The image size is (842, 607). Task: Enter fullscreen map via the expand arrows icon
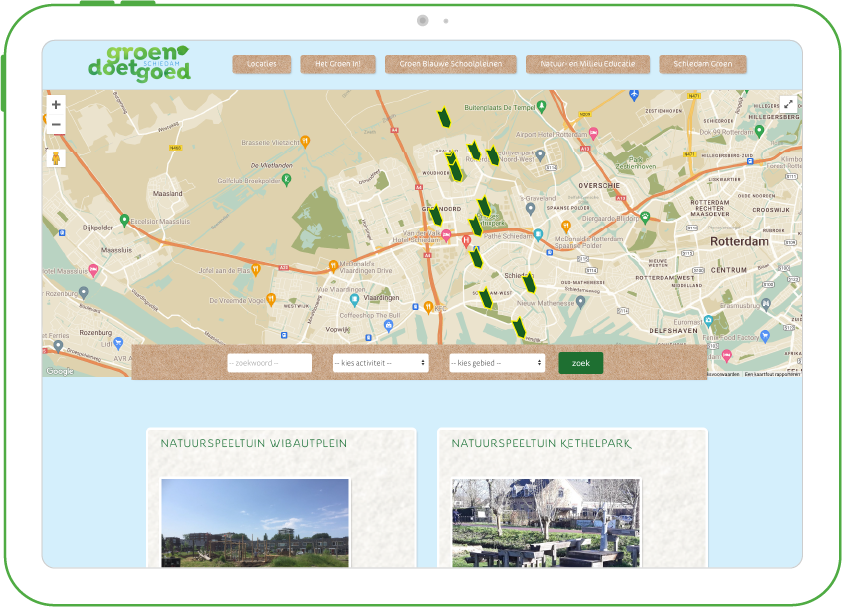[787, 103]
